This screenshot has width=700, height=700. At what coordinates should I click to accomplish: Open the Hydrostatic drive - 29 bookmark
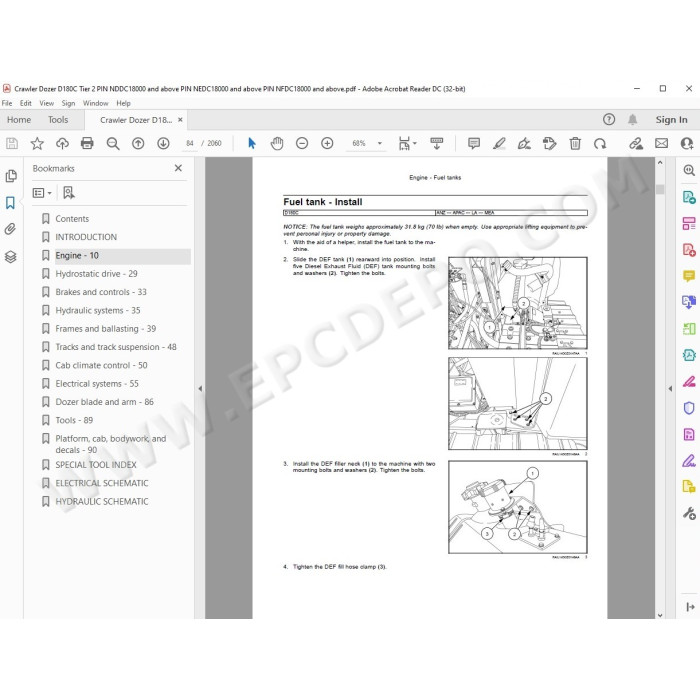[96, 274]
